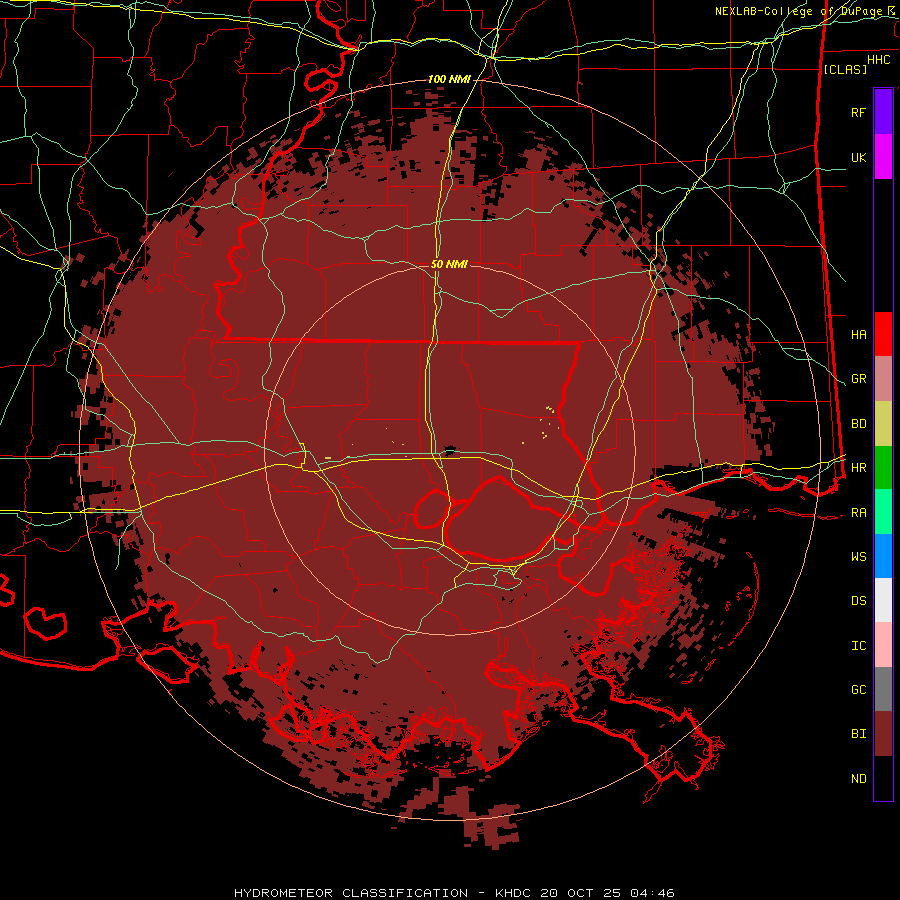The height and width of the screenshot is (900, 900).
Task: Click the RF legend label
Action: [x=858, y=112]
